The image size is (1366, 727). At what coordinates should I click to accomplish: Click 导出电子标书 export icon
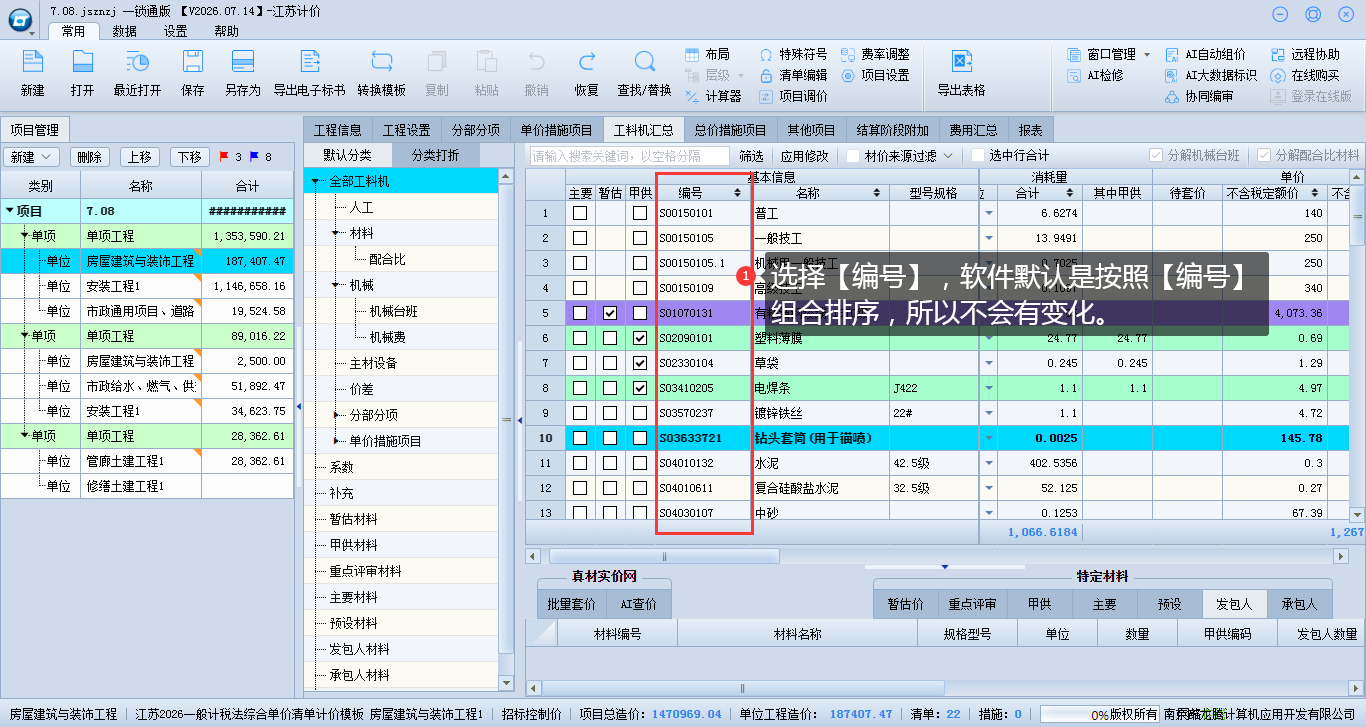tap(309, 72)
